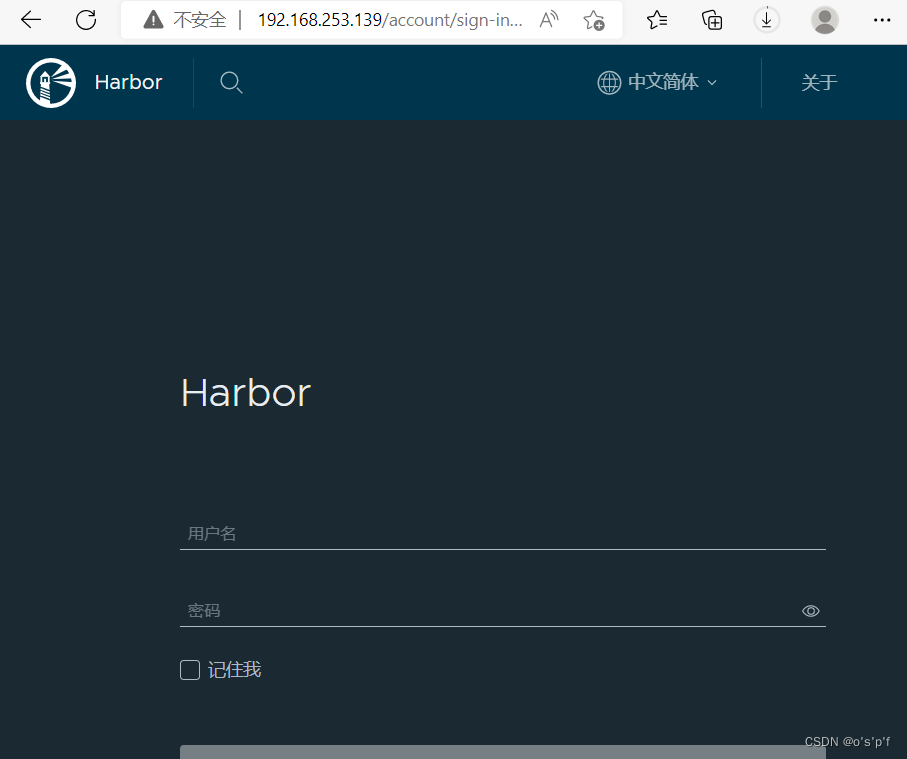Image resolution: width=907 pixels, height=759 pixels.
Task: Focus the 用户名 username field
Action: pos(503,533)
